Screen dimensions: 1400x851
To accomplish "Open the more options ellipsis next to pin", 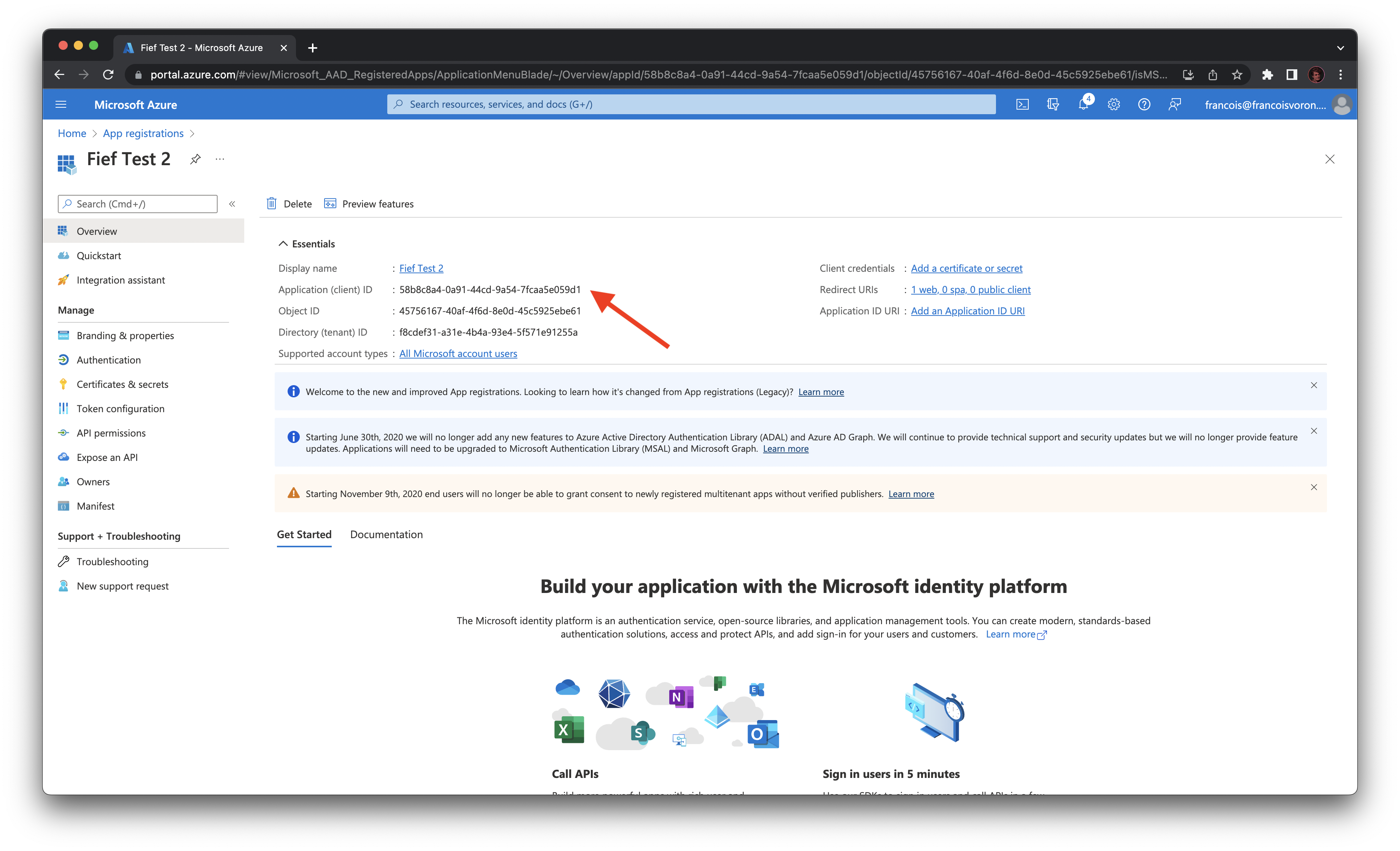I will pyautogui.click(x=220, y=159).
